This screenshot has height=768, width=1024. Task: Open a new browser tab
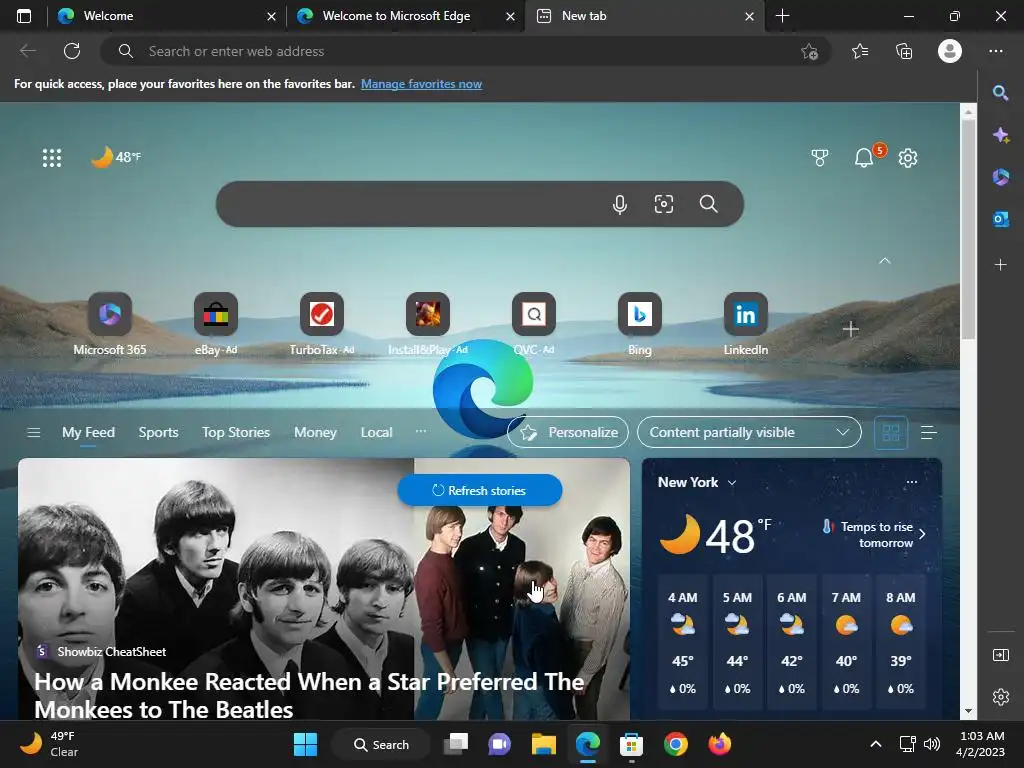click(x=782, y=16)
